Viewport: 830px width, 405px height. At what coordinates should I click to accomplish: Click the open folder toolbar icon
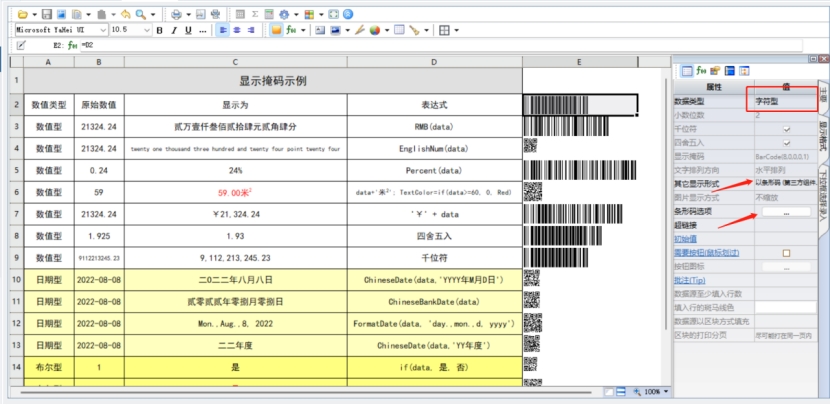click(23, 14)
